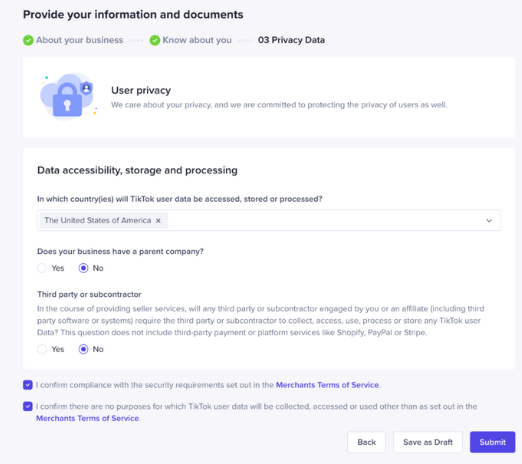
Task: Click Save as Draft
Action: pos(428,442)
